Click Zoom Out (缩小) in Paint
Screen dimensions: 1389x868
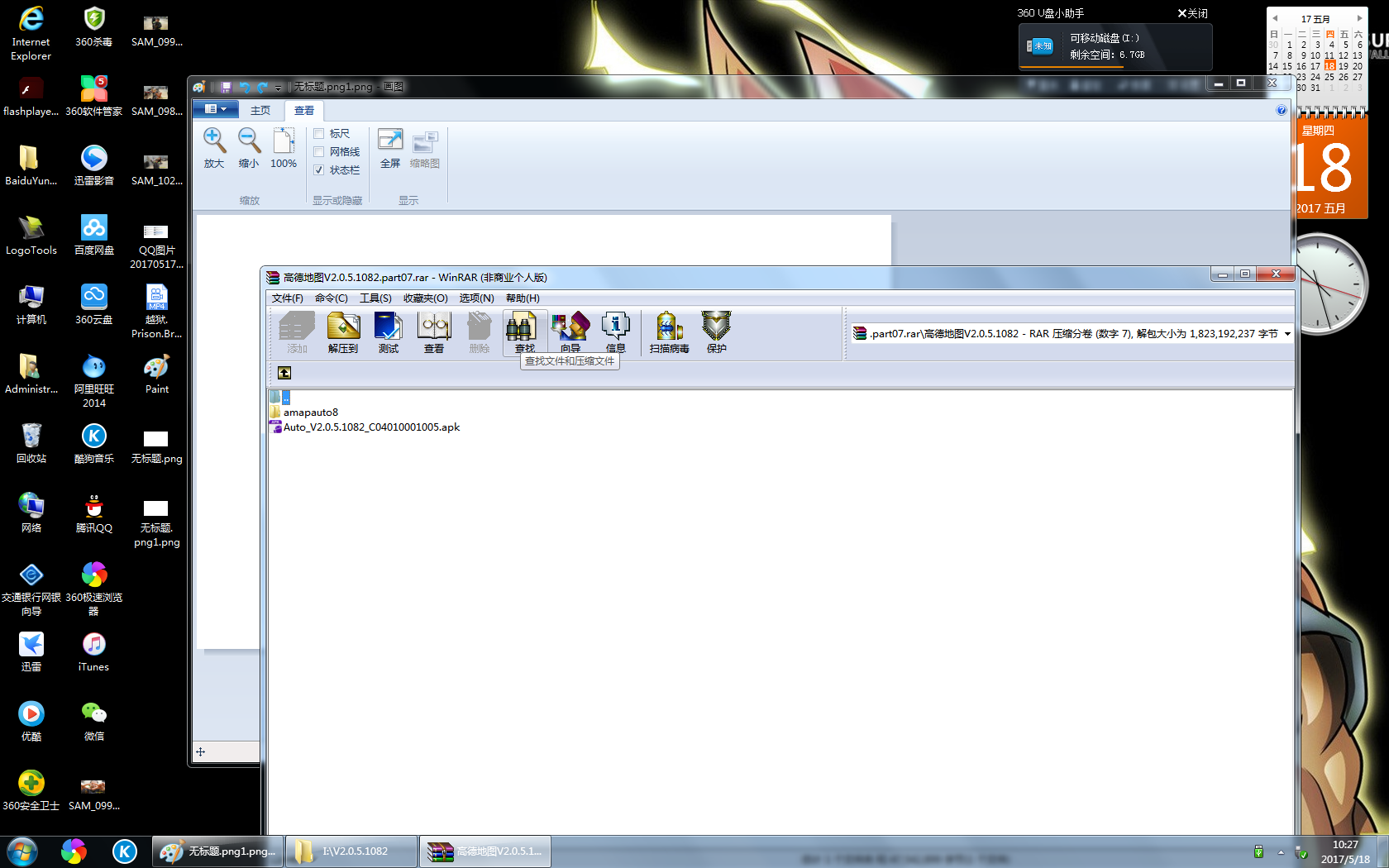[249, 149]
